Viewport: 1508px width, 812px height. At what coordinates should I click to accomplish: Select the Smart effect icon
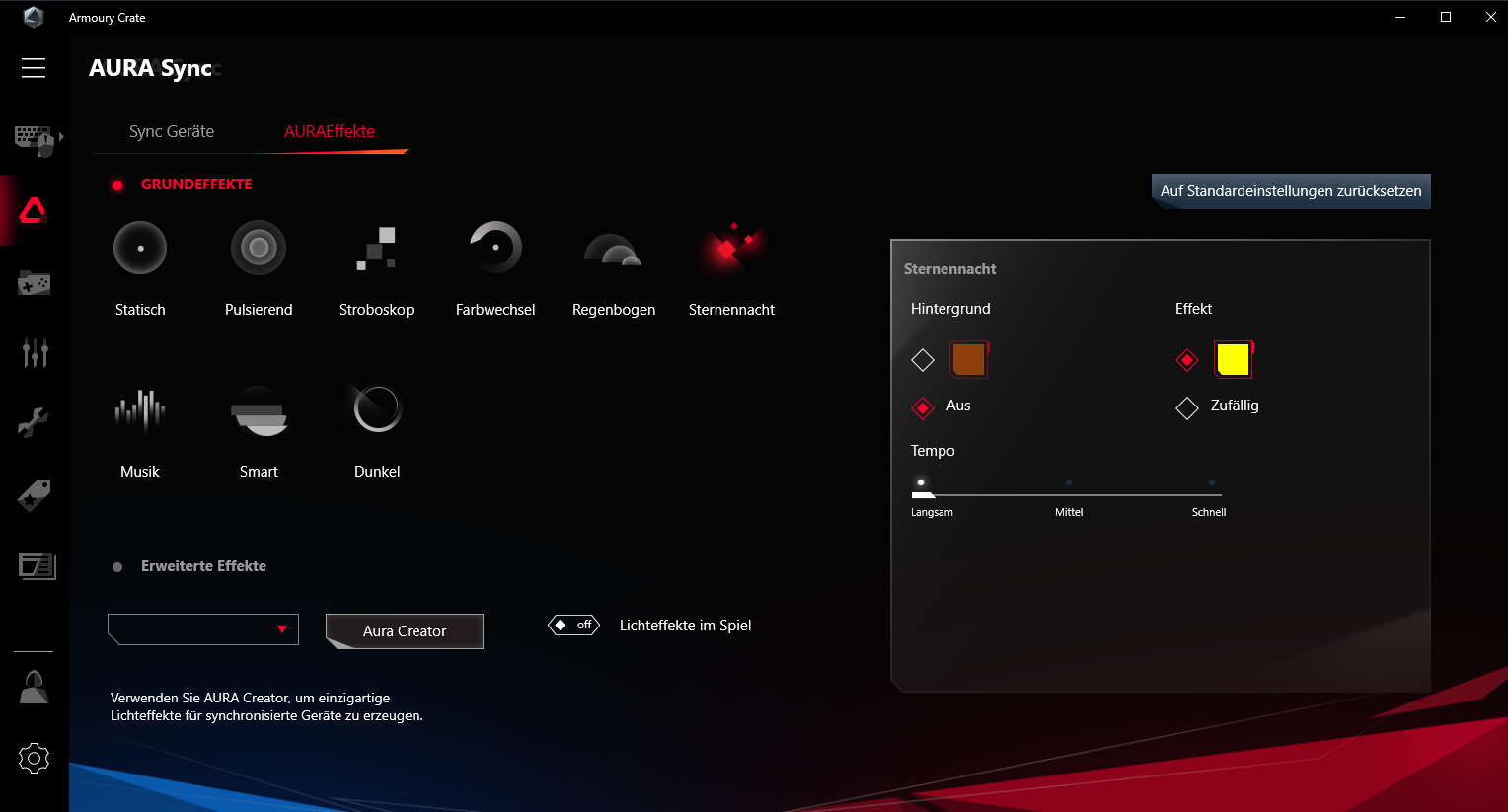[259, 410]
